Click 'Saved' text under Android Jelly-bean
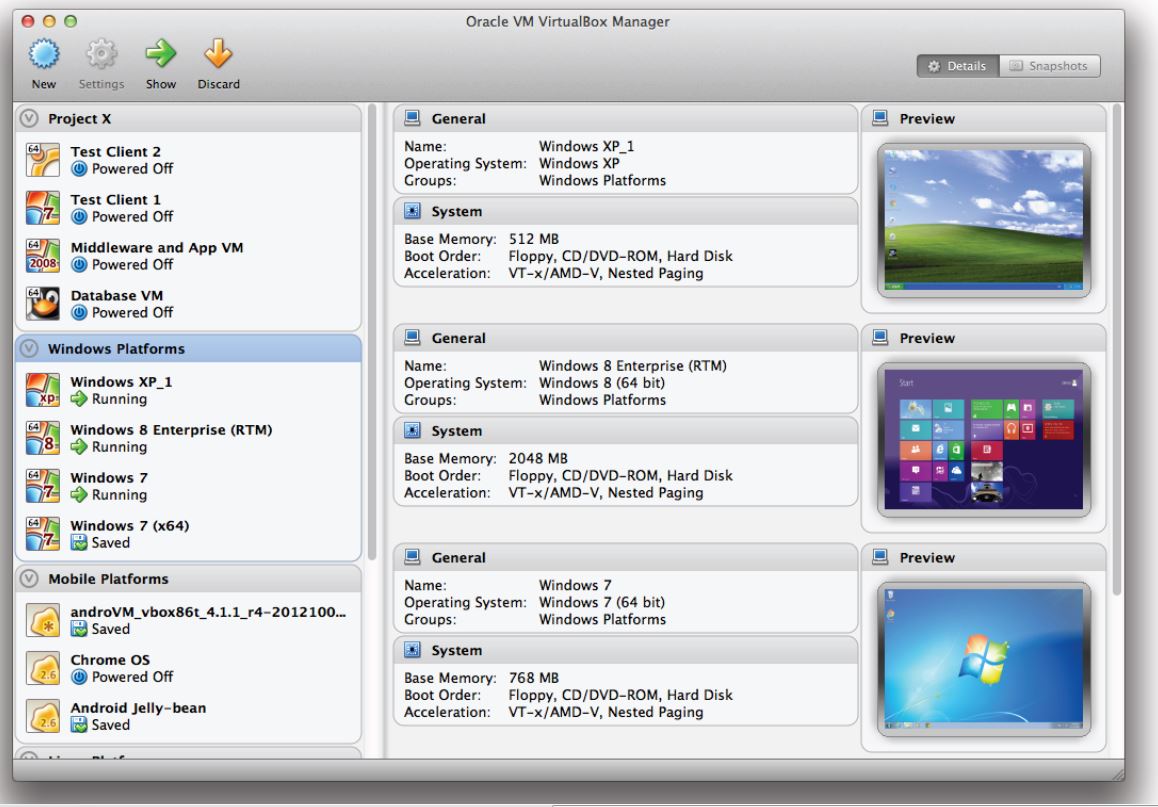 point(111,725)
